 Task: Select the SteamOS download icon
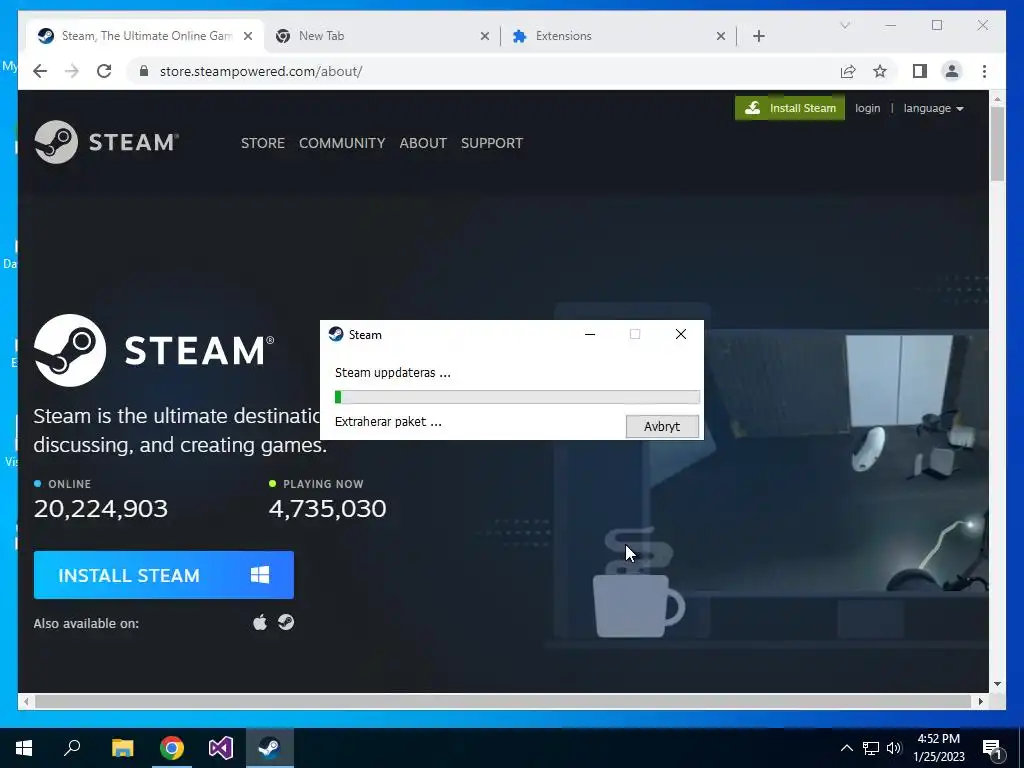286,622
